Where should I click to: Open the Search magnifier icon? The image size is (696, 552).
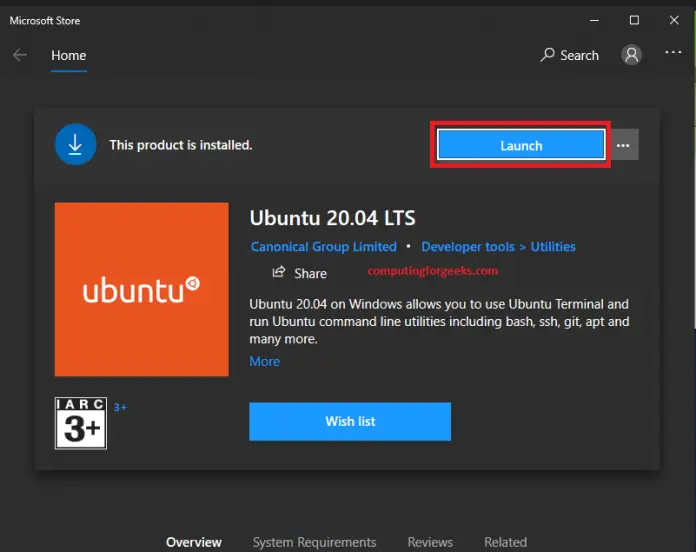547,56
